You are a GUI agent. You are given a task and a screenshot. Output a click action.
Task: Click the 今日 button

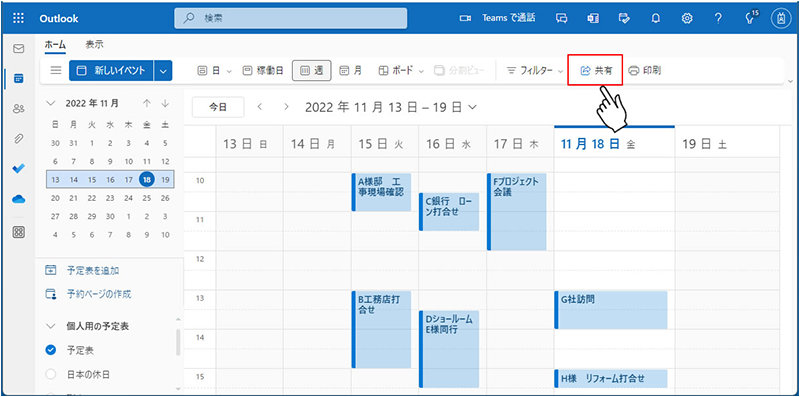coord(218,107)
